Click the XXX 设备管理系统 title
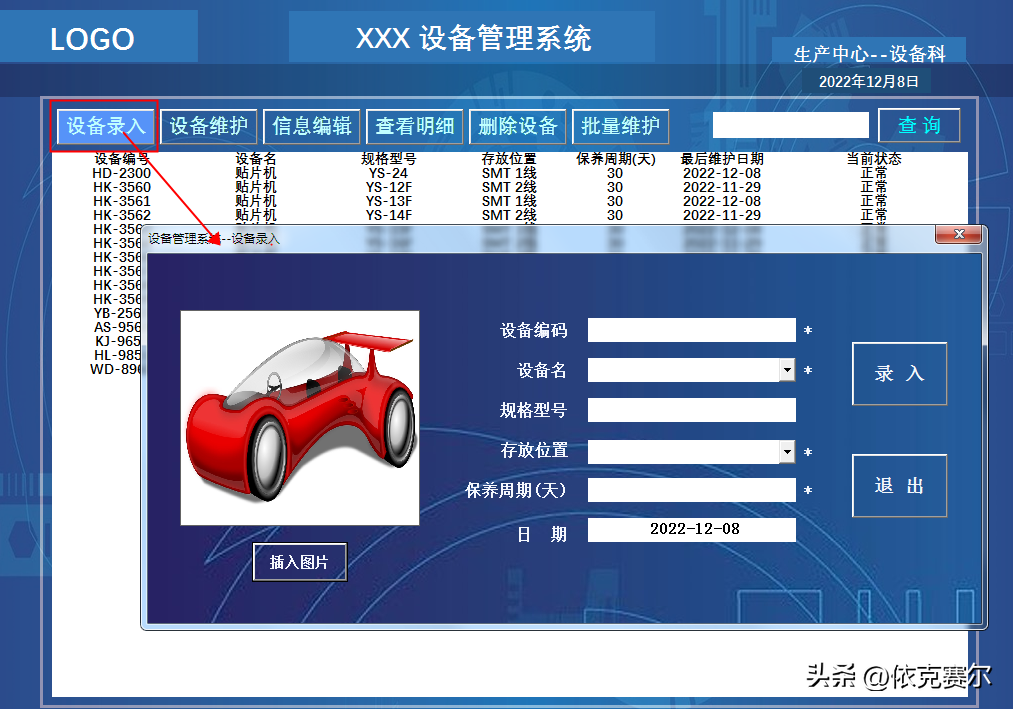This screenshot has width=1013, height=709. coord(473,38)
